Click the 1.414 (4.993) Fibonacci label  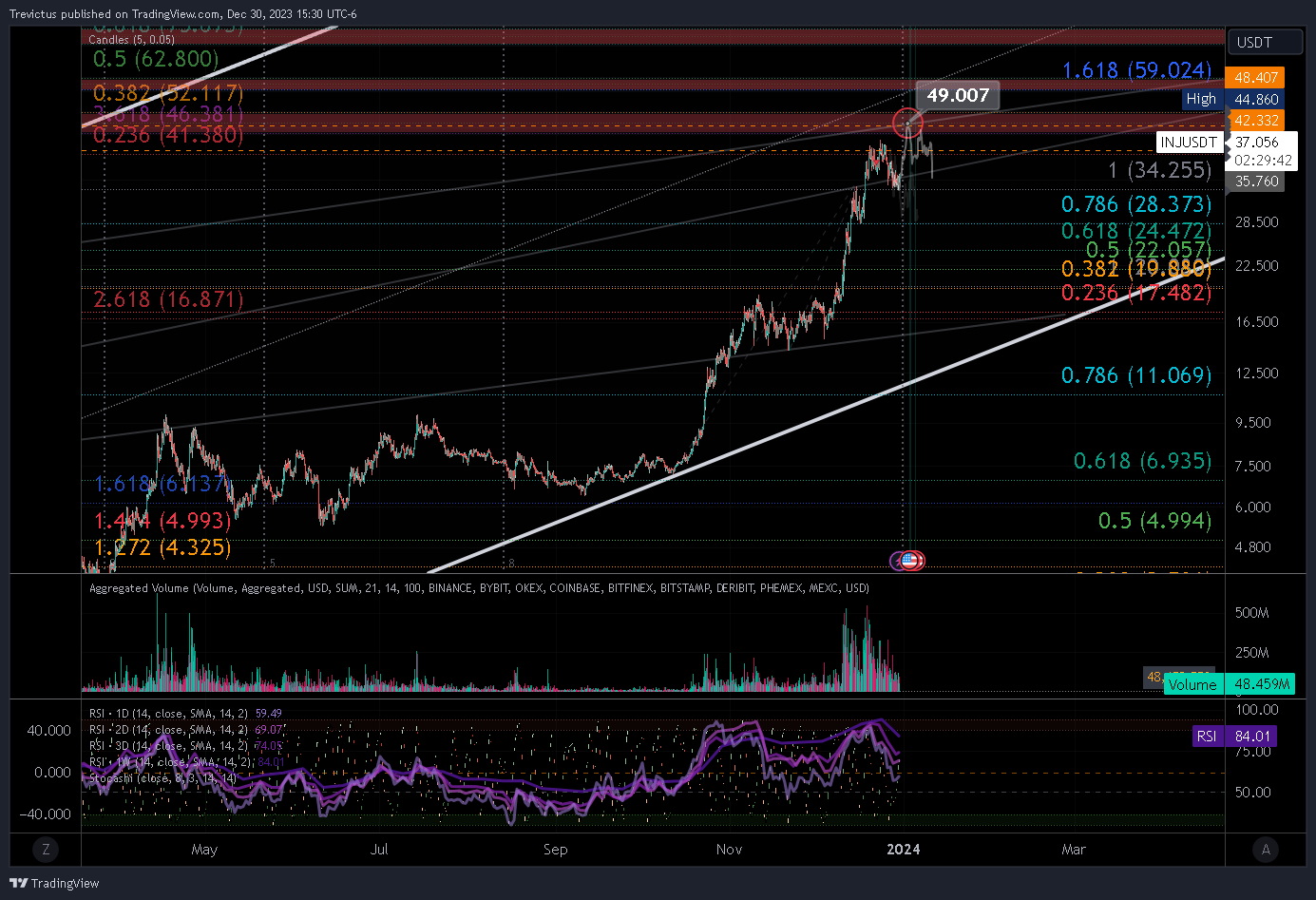(162, 521)
